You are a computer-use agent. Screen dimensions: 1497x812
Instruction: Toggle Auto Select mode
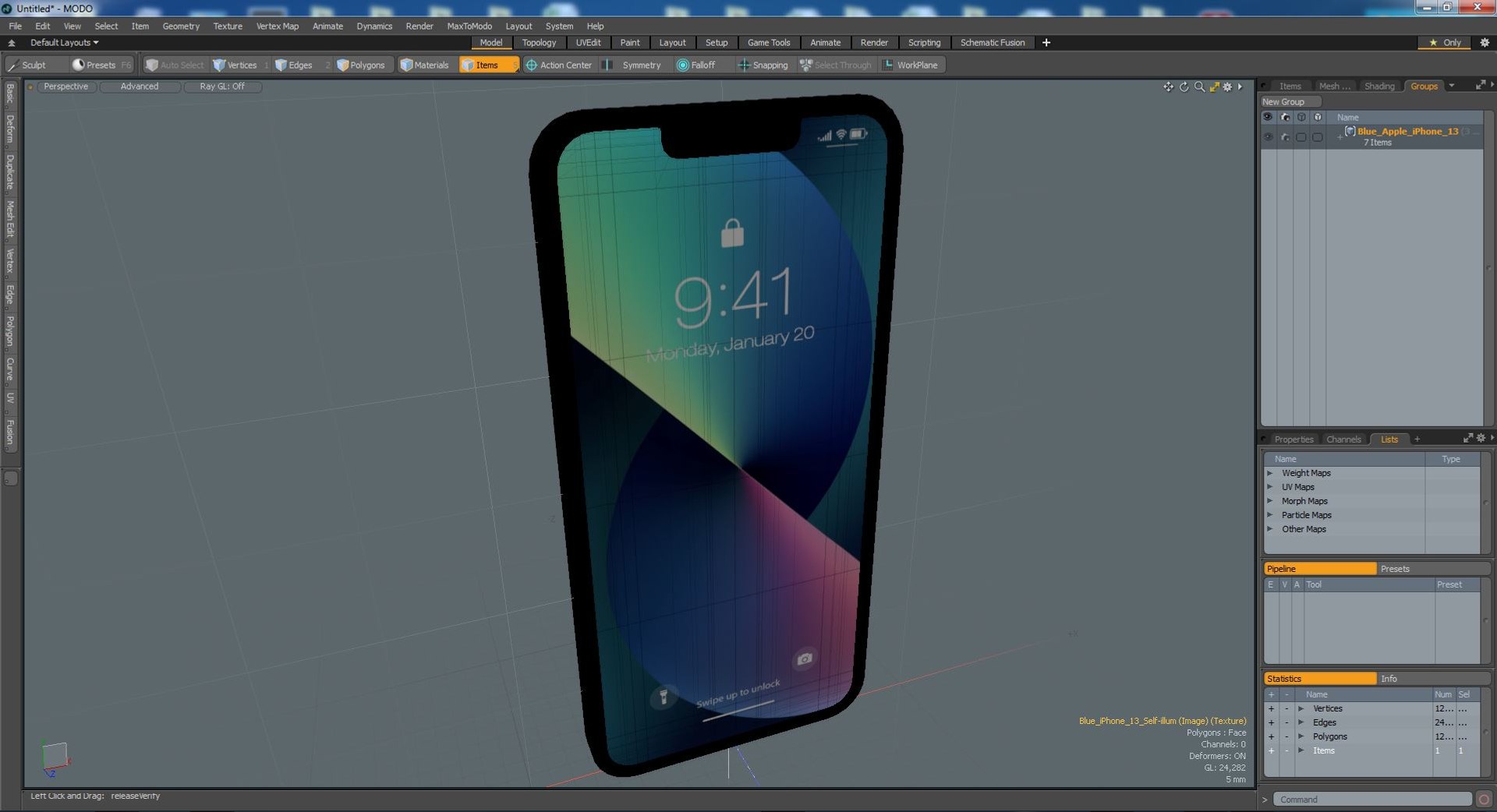coord(175,65)
